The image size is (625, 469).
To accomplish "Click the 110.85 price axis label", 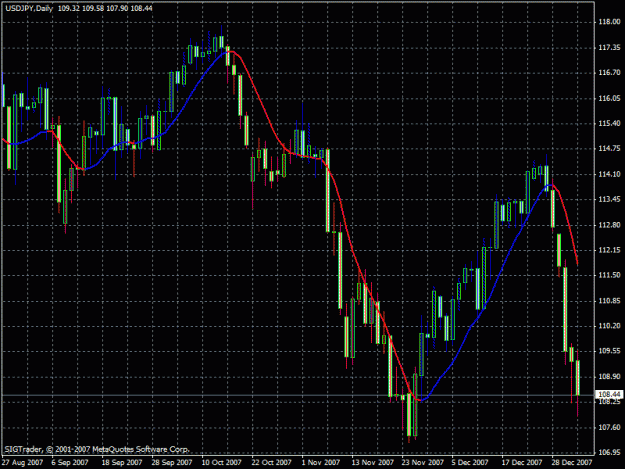I will (609, 301).
